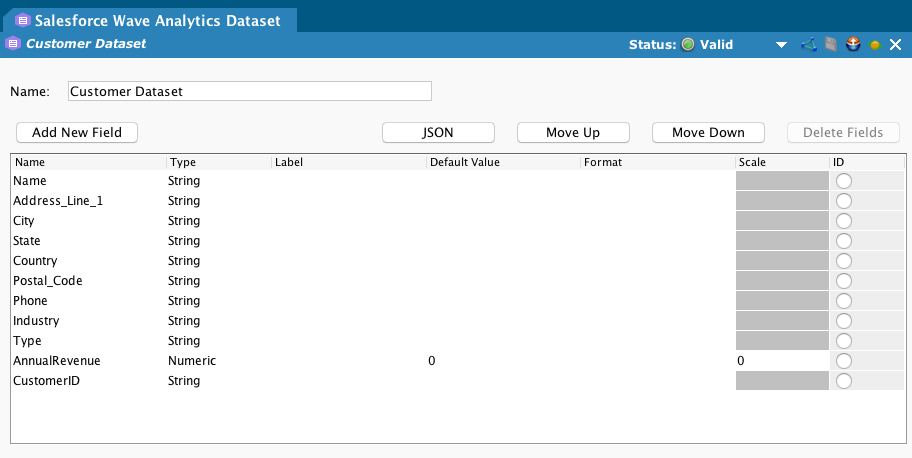
Task: Click the upload arrow globe icon
Action: tap(853, 45)
